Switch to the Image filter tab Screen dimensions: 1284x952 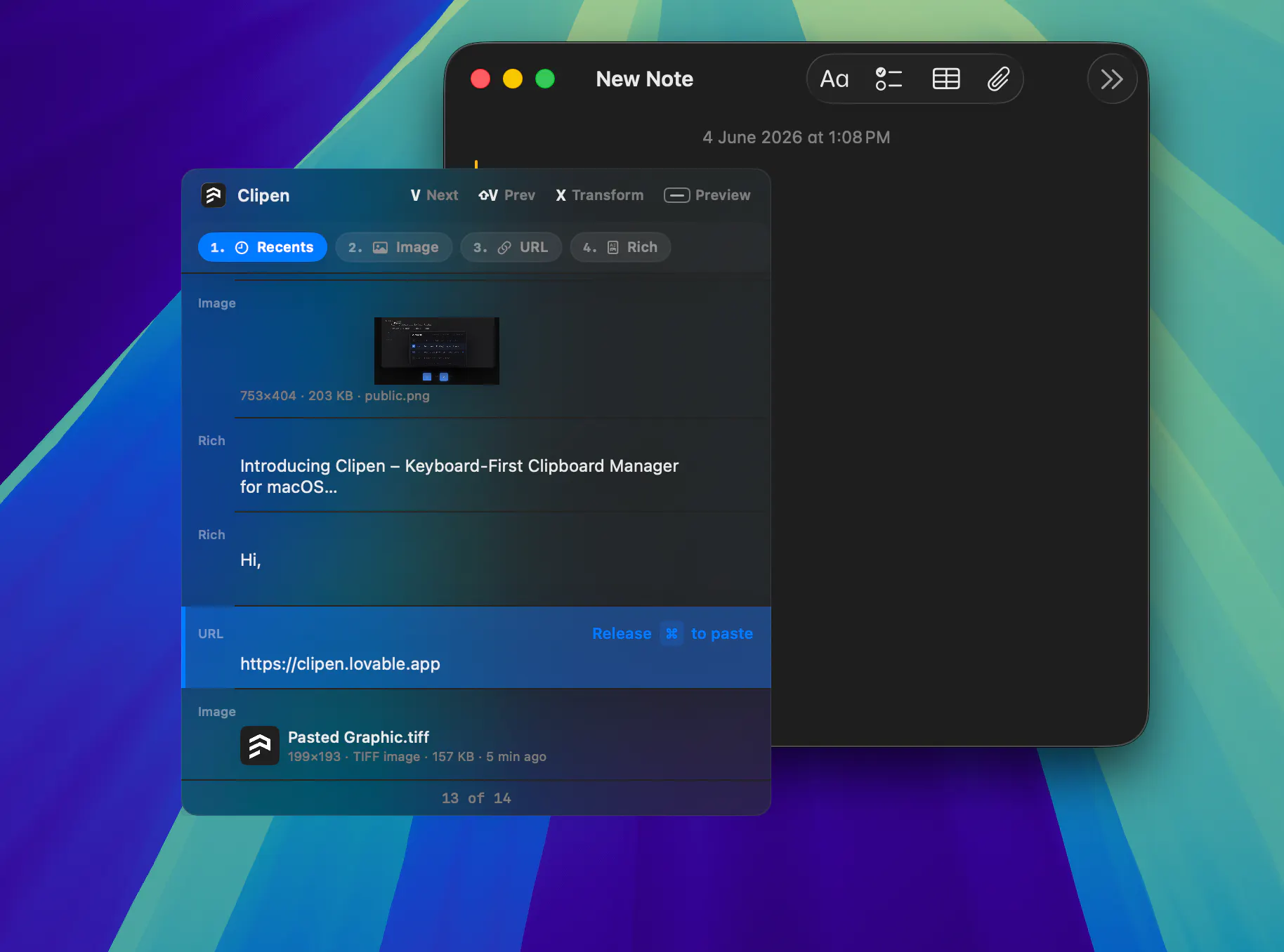click(393, 247)
